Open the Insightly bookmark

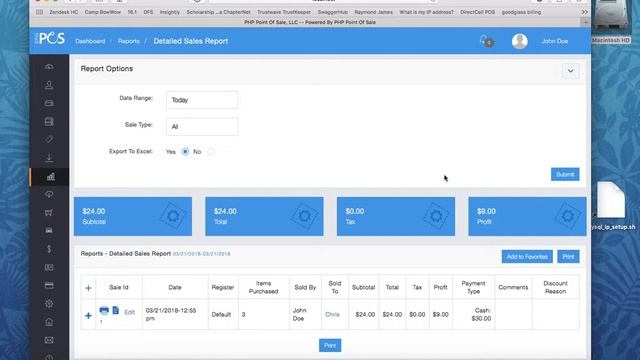[170, 12]
